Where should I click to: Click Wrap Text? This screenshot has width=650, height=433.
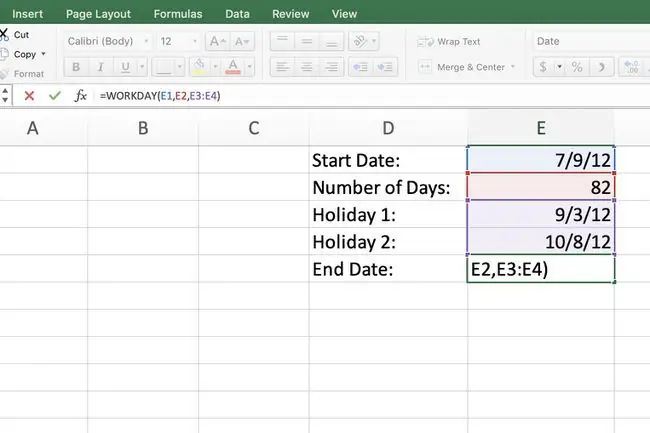pyautogui.click(x=449, y=41)
